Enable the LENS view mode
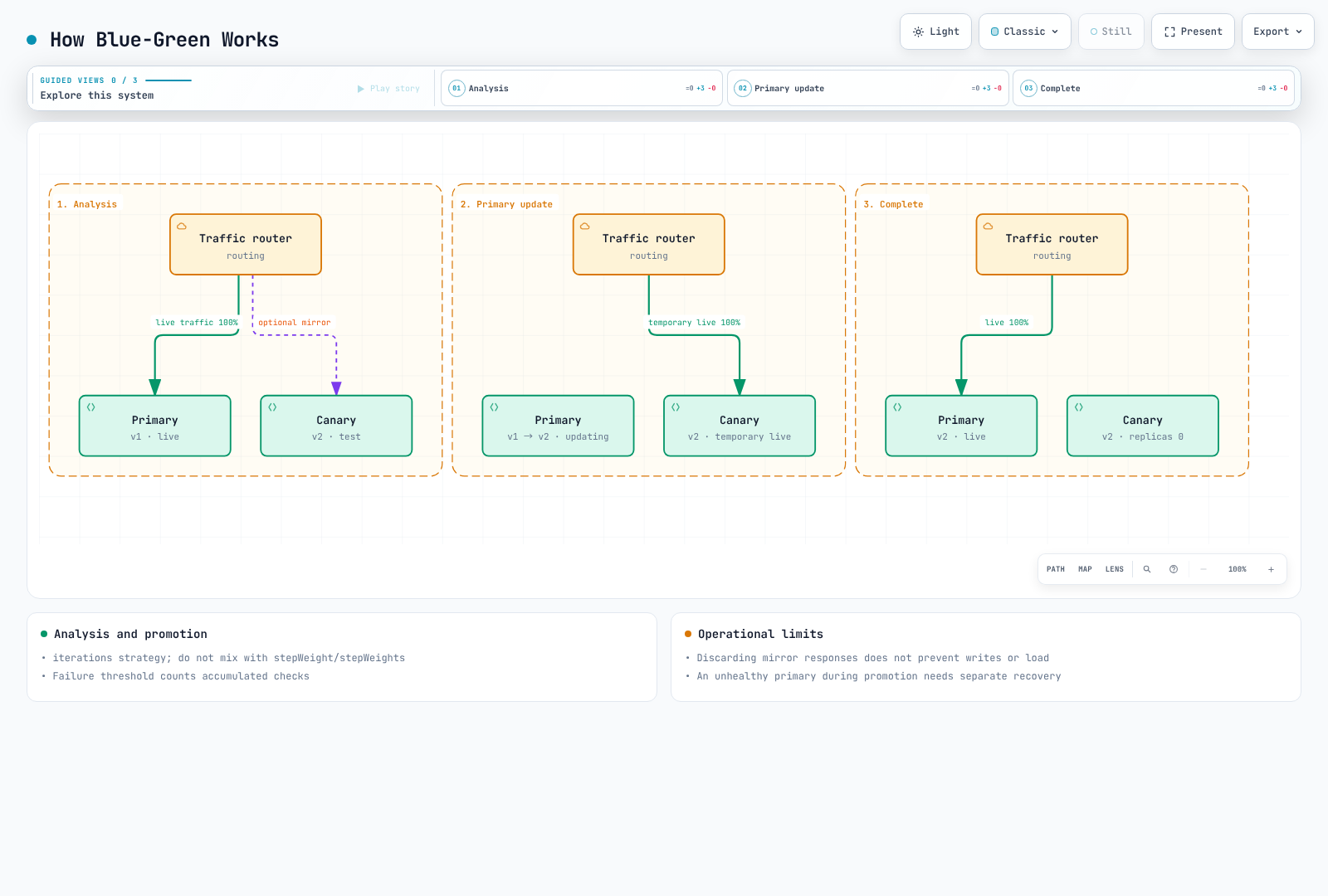 [x=1115, y=569]
